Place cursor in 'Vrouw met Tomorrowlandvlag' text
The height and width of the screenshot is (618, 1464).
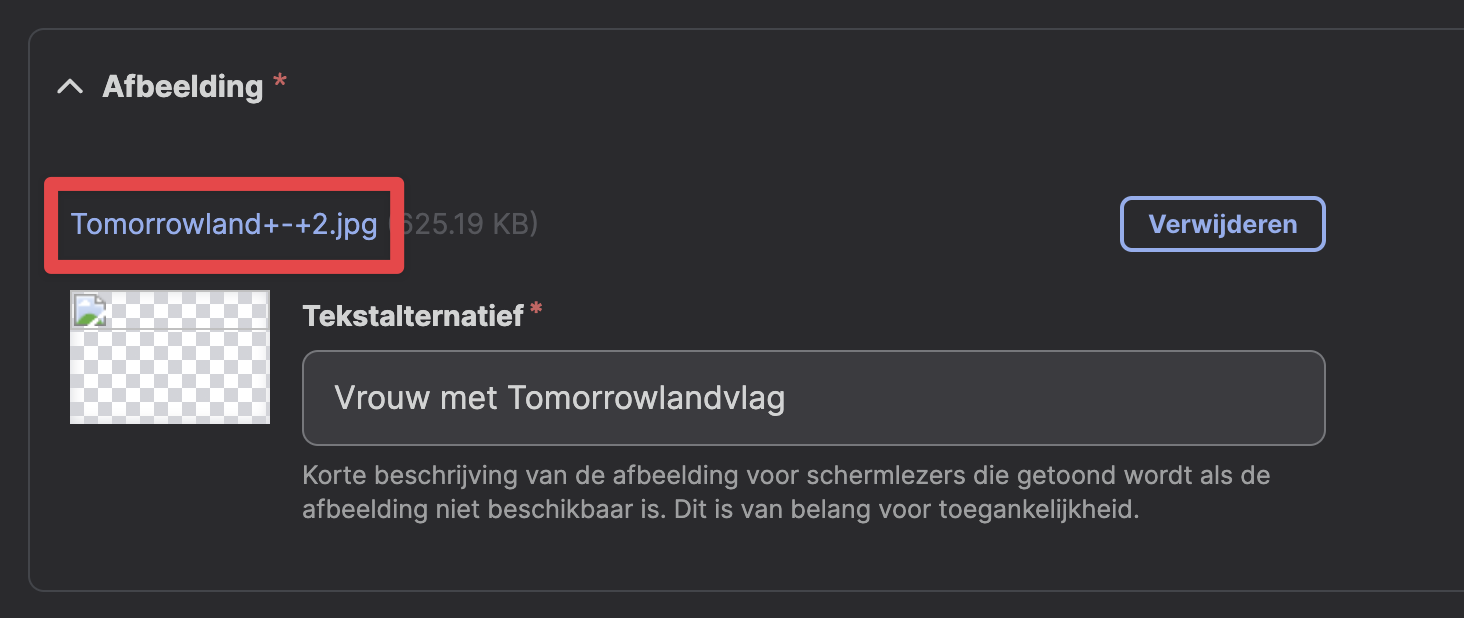coord(559,398)
